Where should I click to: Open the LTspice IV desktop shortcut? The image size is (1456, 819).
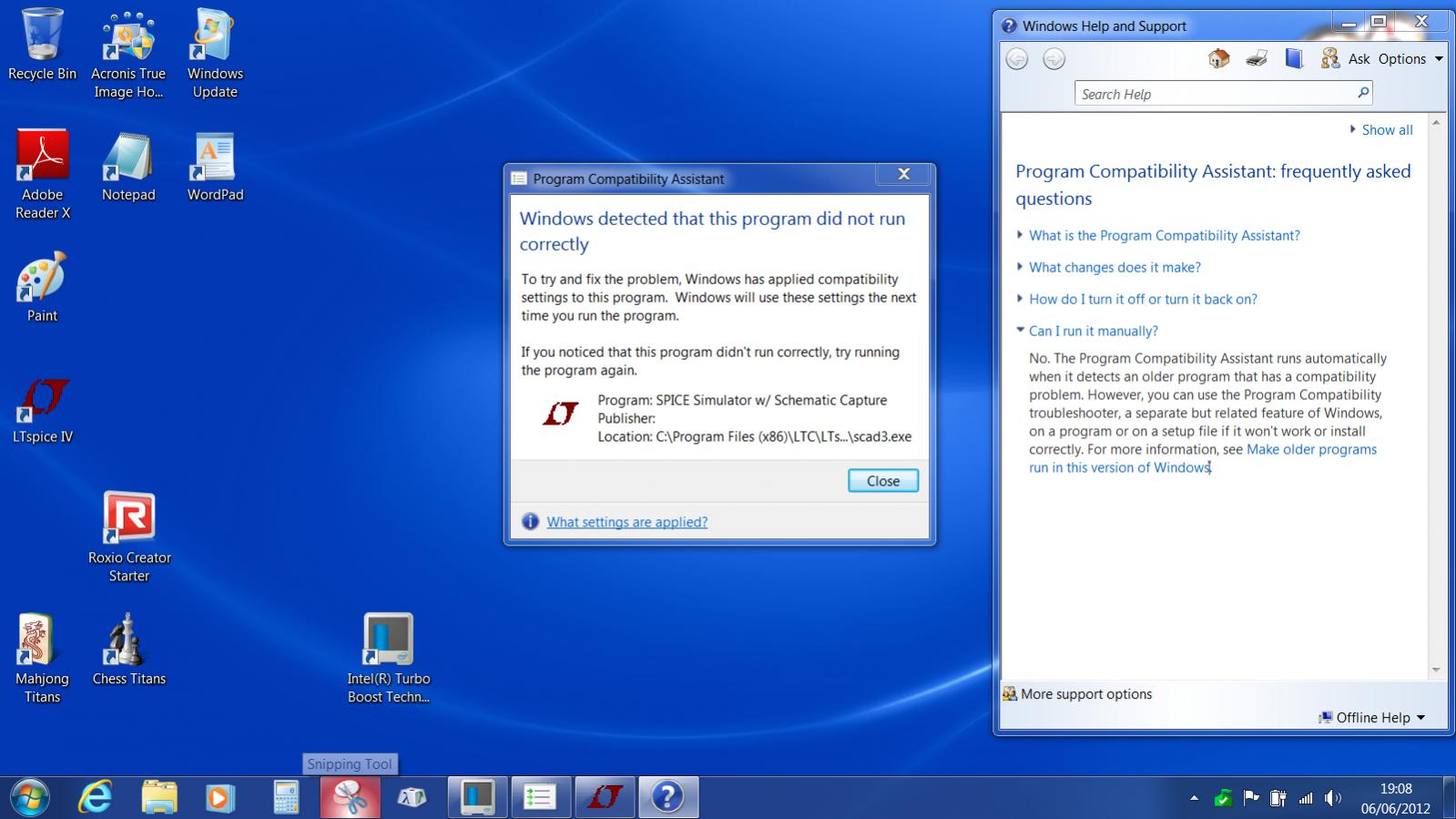[x=42, y=409]
